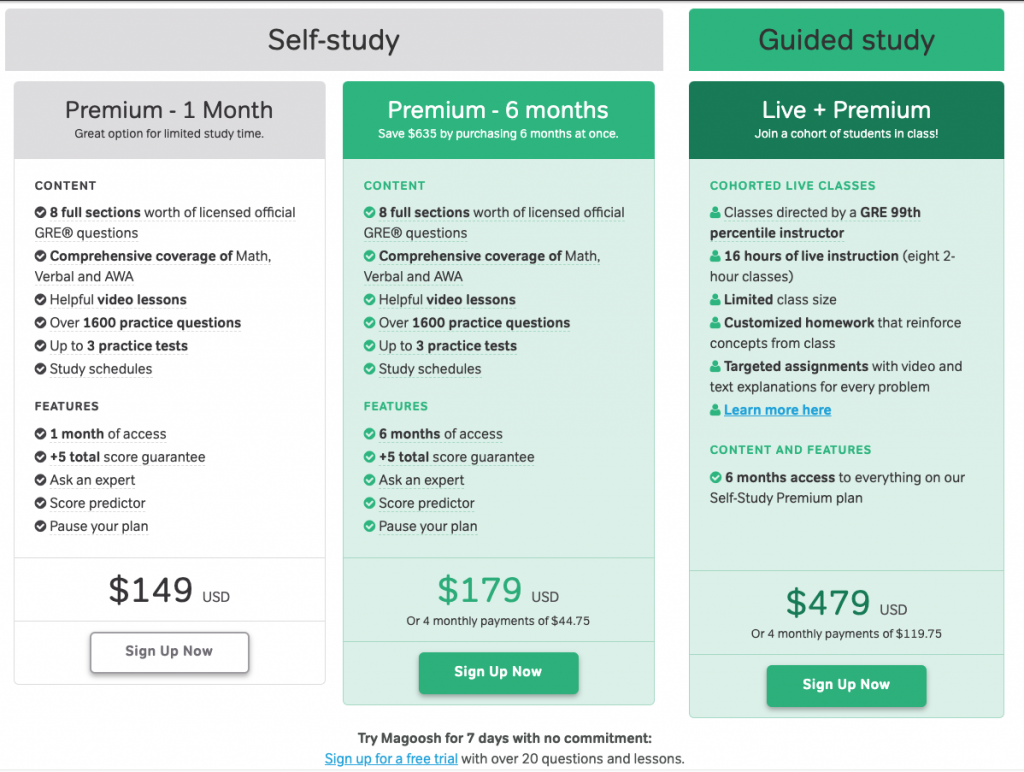
Task: Click Sign Up Now for Premium 1 Month
Action: pos(169,652)
